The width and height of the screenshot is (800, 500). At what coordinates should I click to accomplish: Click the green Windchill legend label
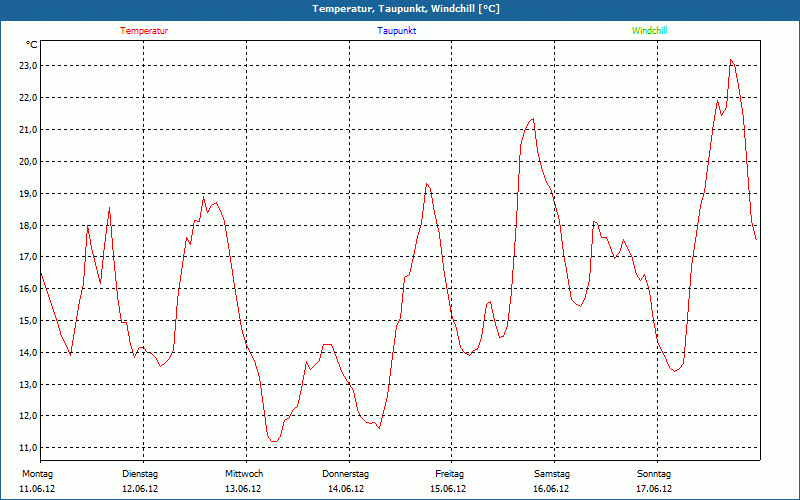[x=649, y=31]
